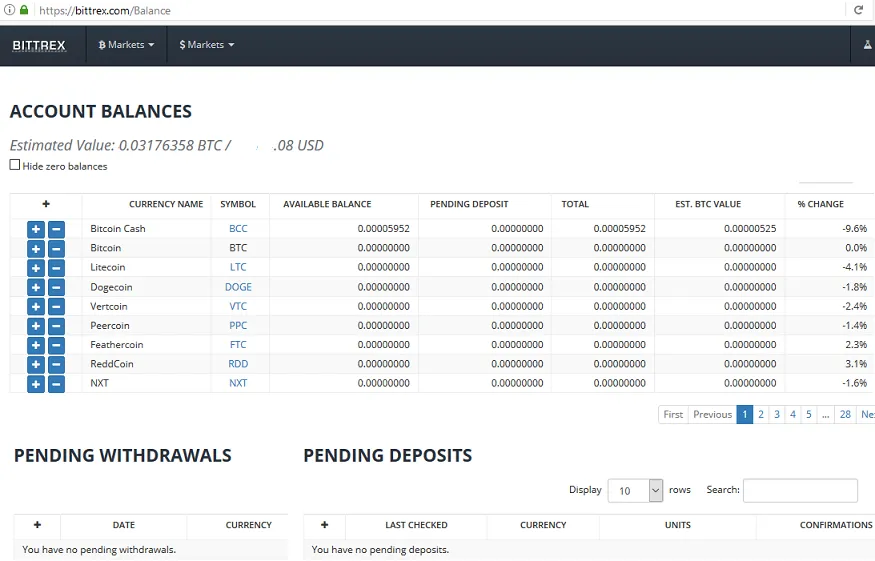Click the withdraw minus icon for Dogecoin
Image resolution: width=875 pixels, height=561 pixels.
pyautogui.click(x=56, y=287)
